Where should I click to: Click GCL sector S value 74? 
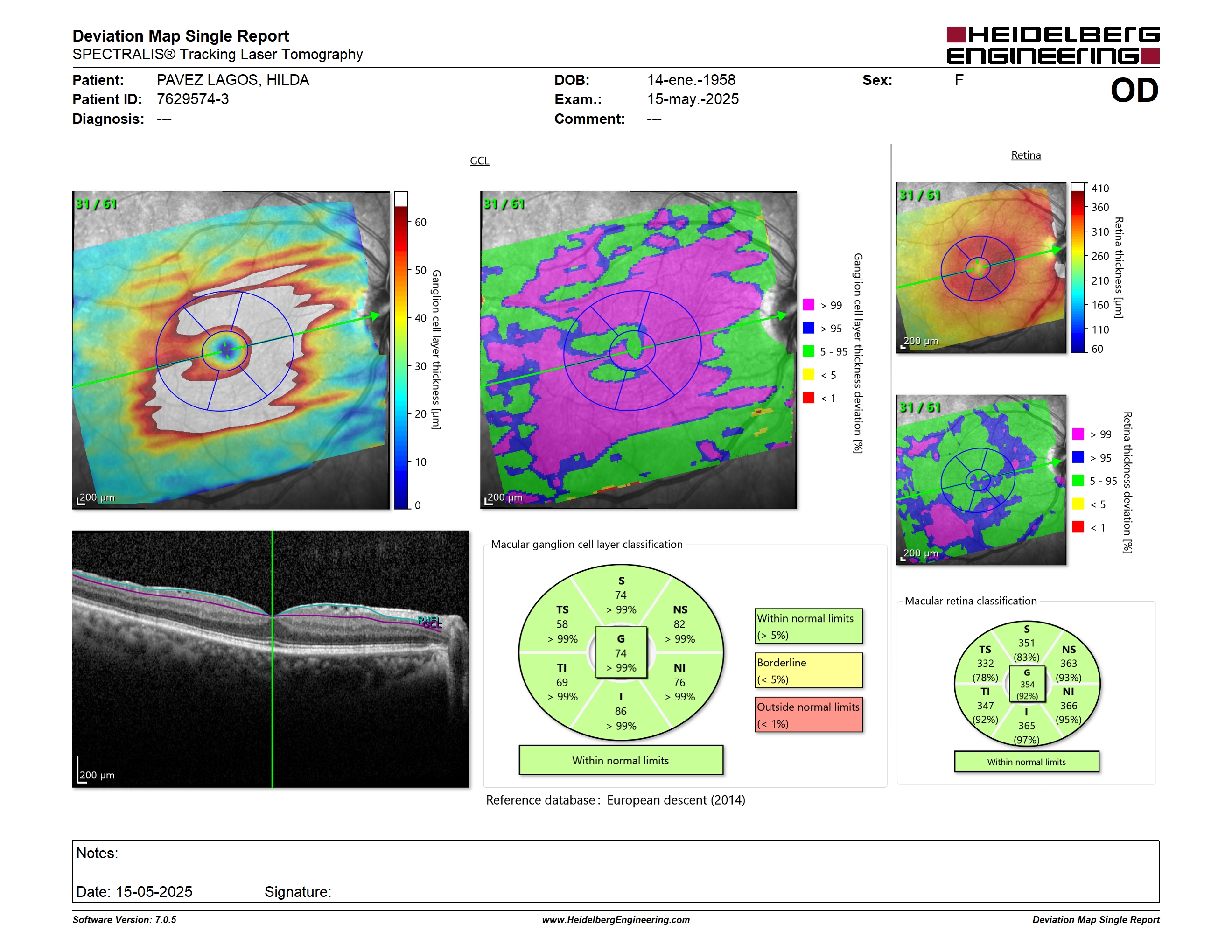click(x=621, y=595)
